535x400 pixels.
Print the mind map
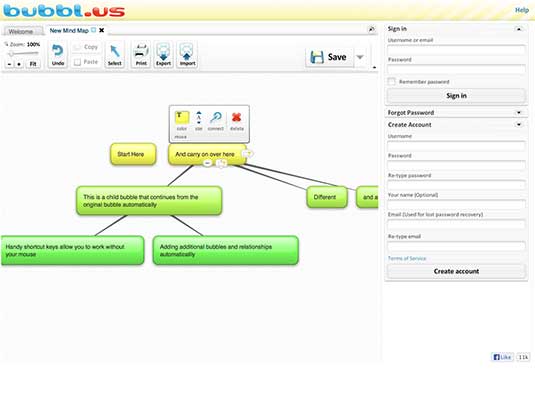(x=141, y=55)
